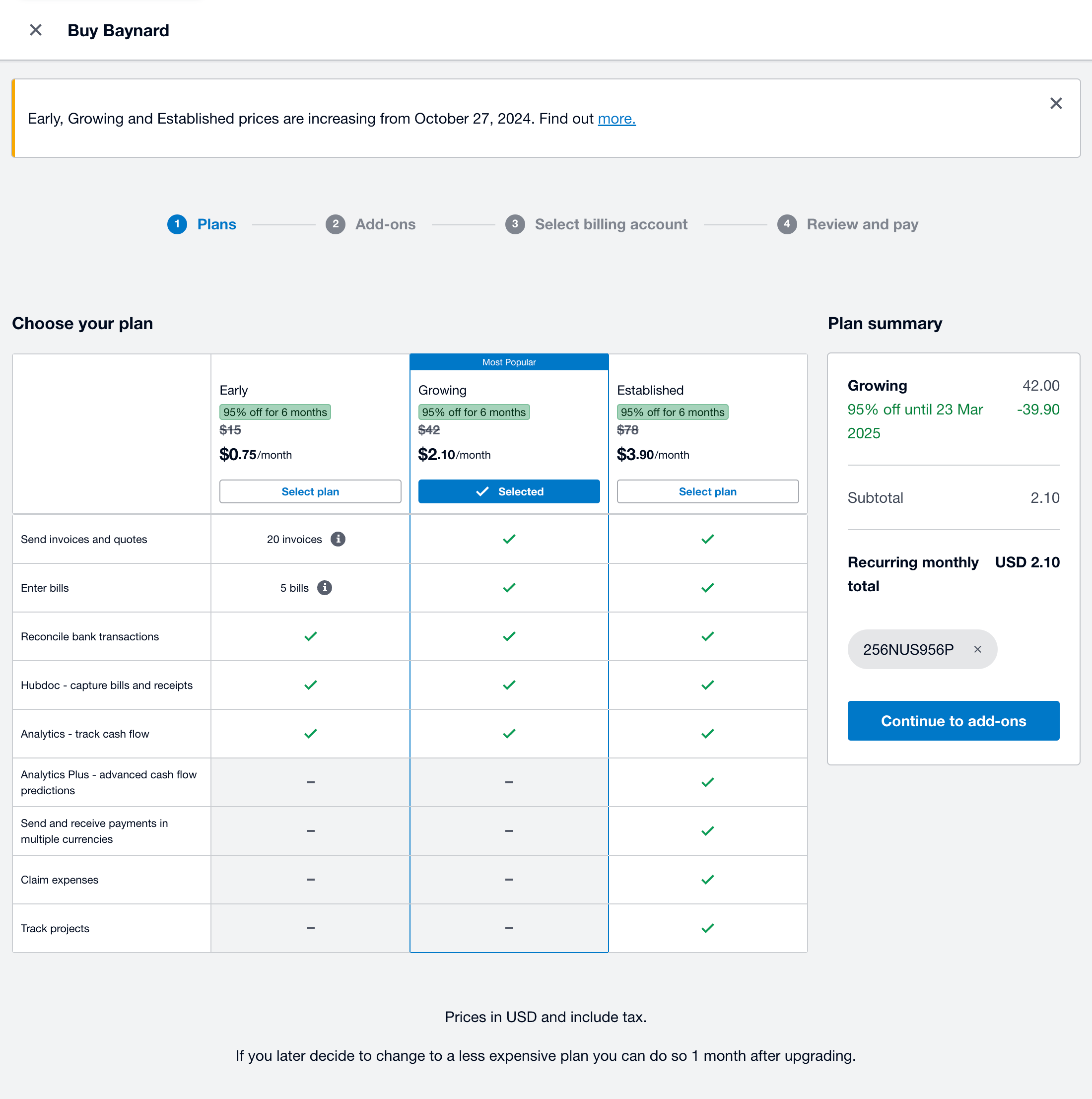Click the Selected Growing plan button
This screenshot has height=1099, width=1092.
(x=508, y=492)
